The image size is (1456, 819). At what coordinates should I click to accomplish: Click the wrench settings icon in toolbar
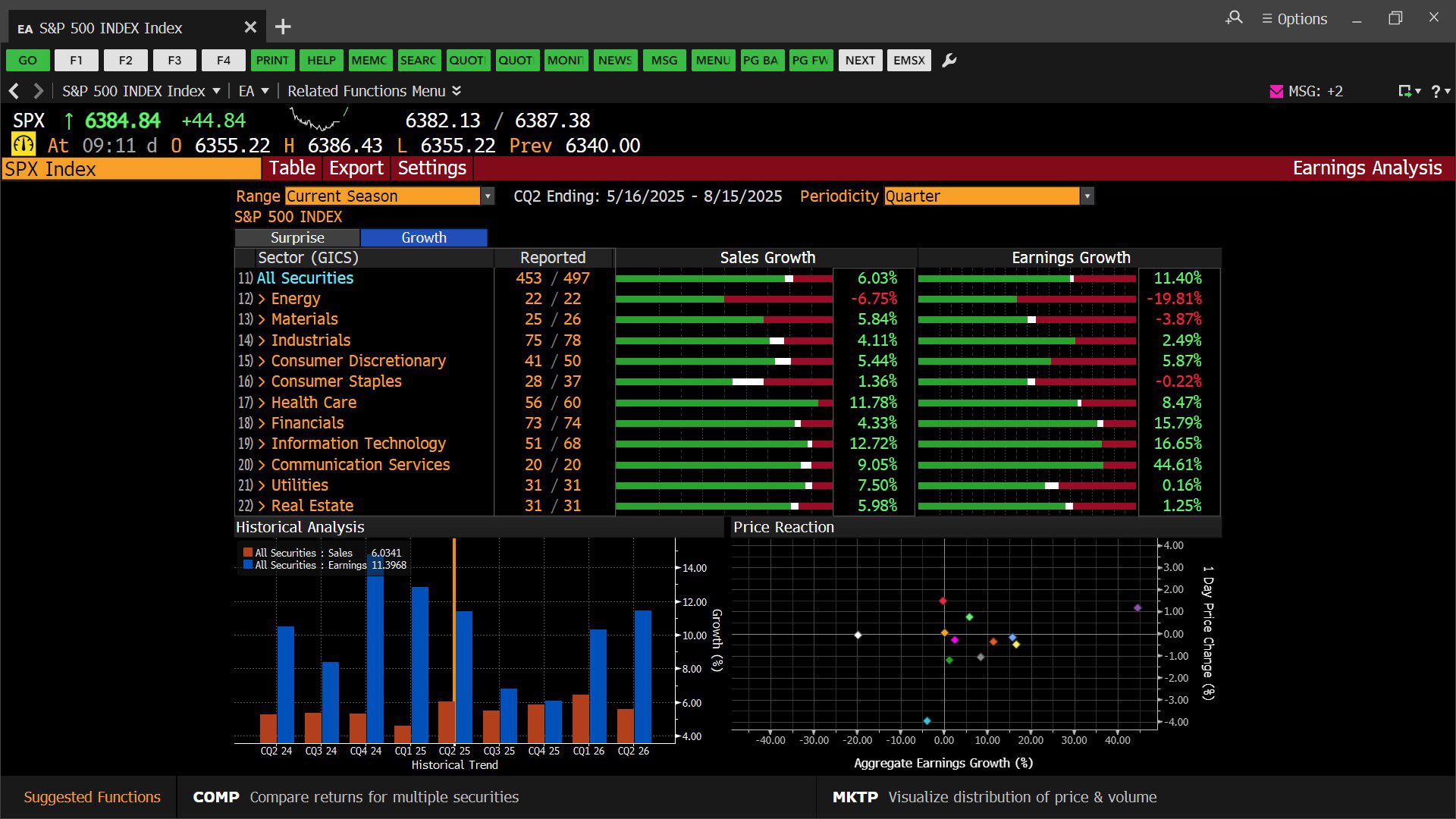(x=949, y=61)
